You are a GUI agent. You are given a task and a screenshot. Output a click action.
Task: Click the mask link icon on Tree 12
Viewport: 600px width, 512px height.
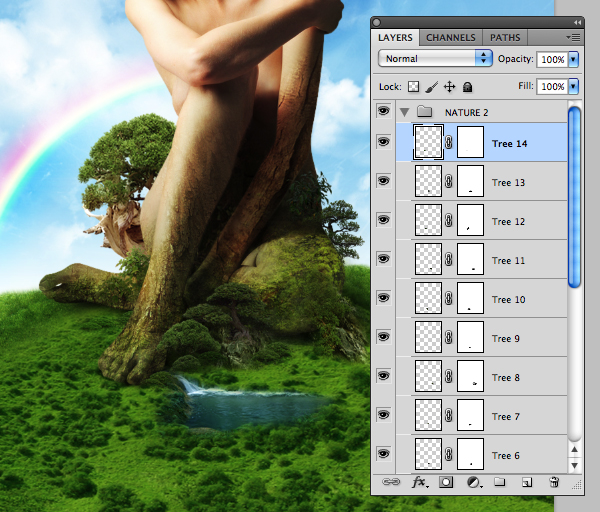[449, 220]
